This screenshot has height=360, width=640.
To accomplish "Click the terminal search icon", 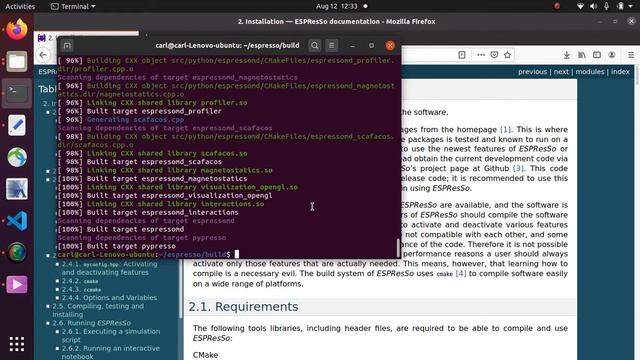I will pyautogui.click(x=315, y=45).
